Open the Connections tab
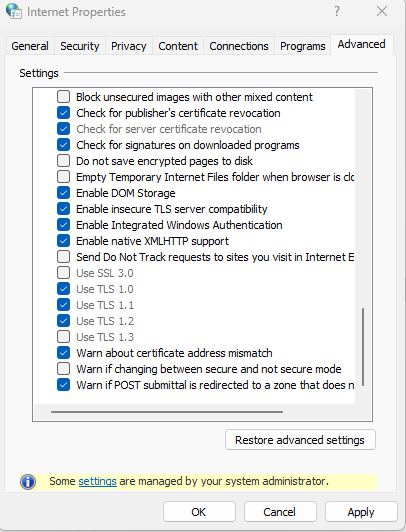Image resolution: width=406 pixels, height=532 pixels. 239,46
